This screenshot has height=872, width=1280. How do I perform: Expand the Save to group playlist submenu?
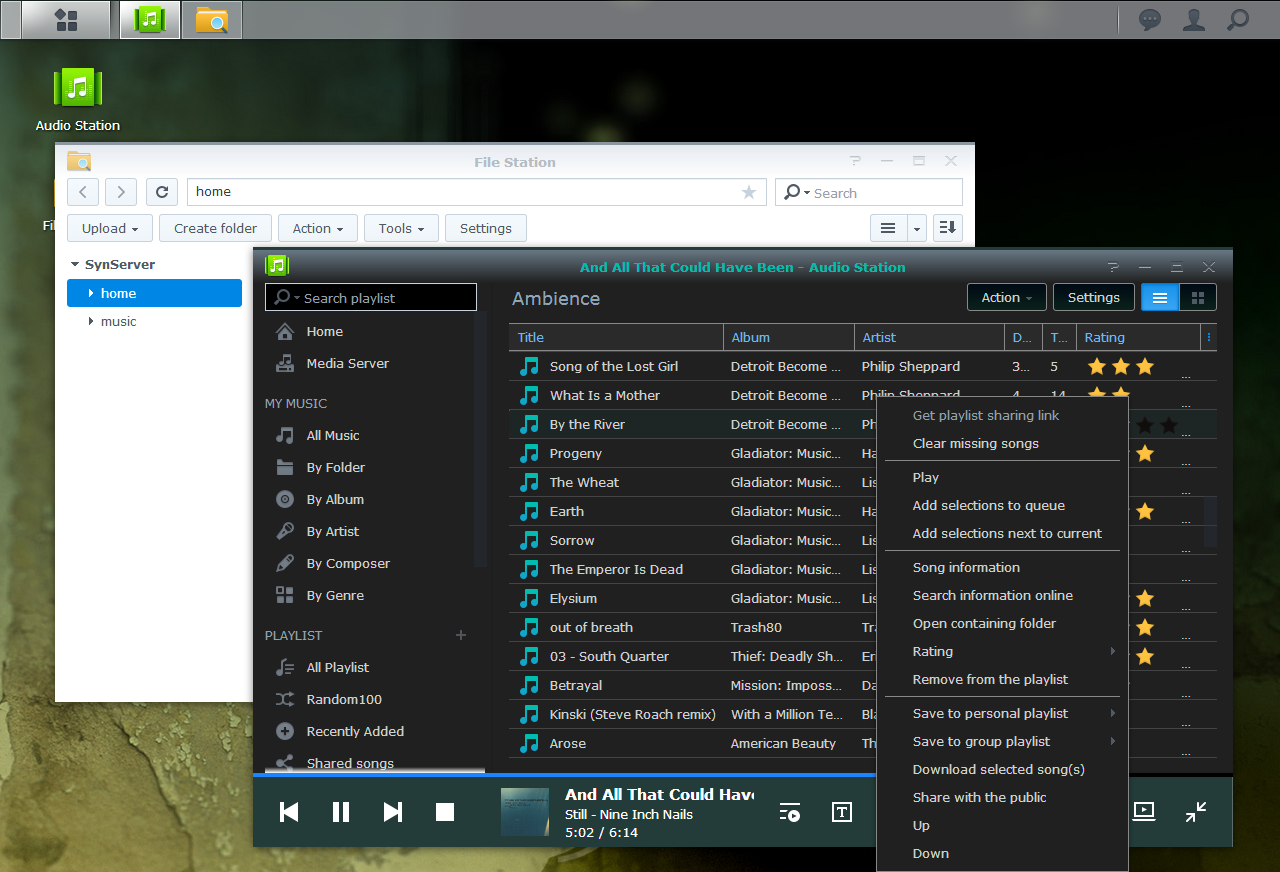1002,741
